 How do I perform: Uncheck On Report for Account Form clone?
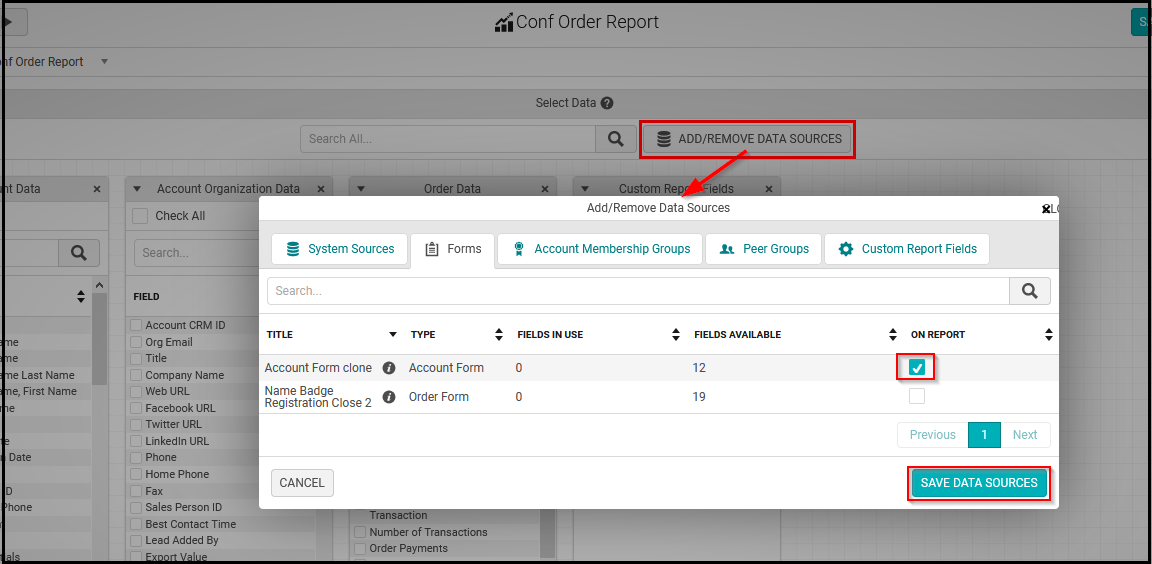916,367
